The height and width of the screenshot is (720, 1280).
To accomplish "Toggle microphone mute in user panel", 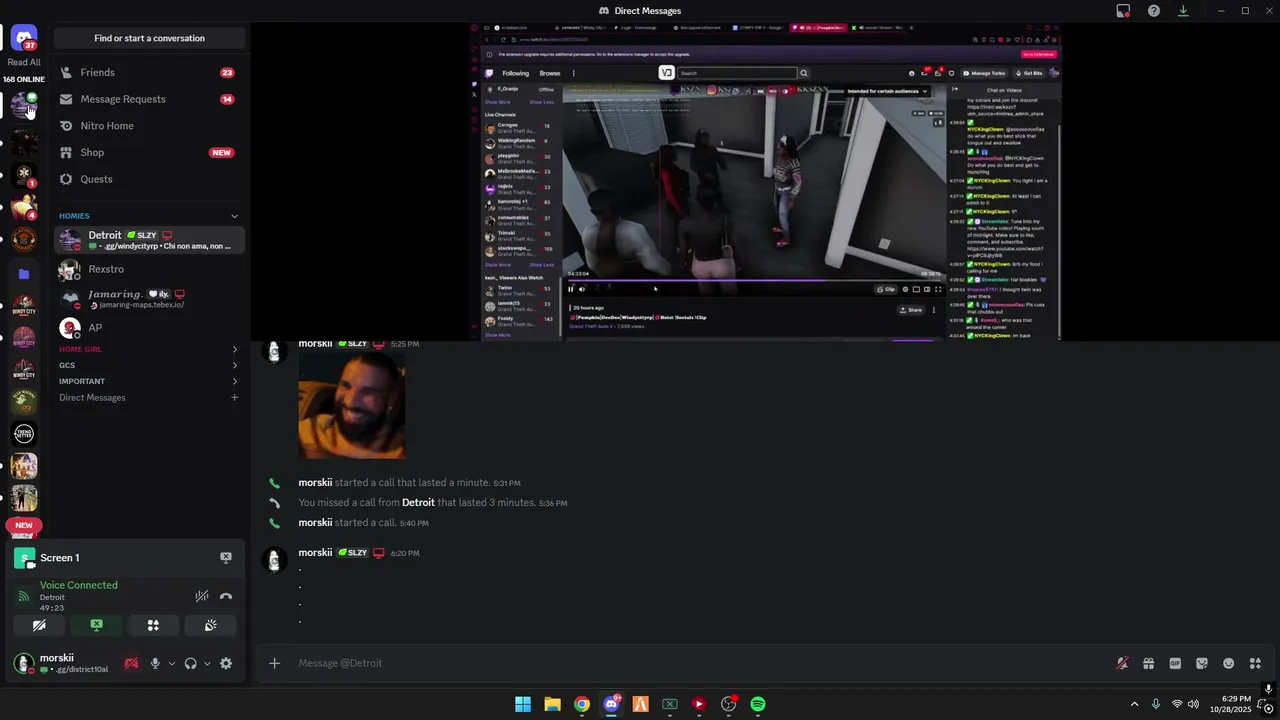I will coord(155,663).
